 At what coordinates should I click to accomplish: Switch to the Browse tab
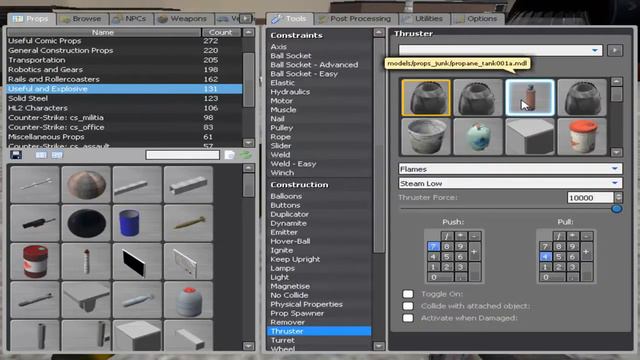pyautogui.click(x=82, y=19)
